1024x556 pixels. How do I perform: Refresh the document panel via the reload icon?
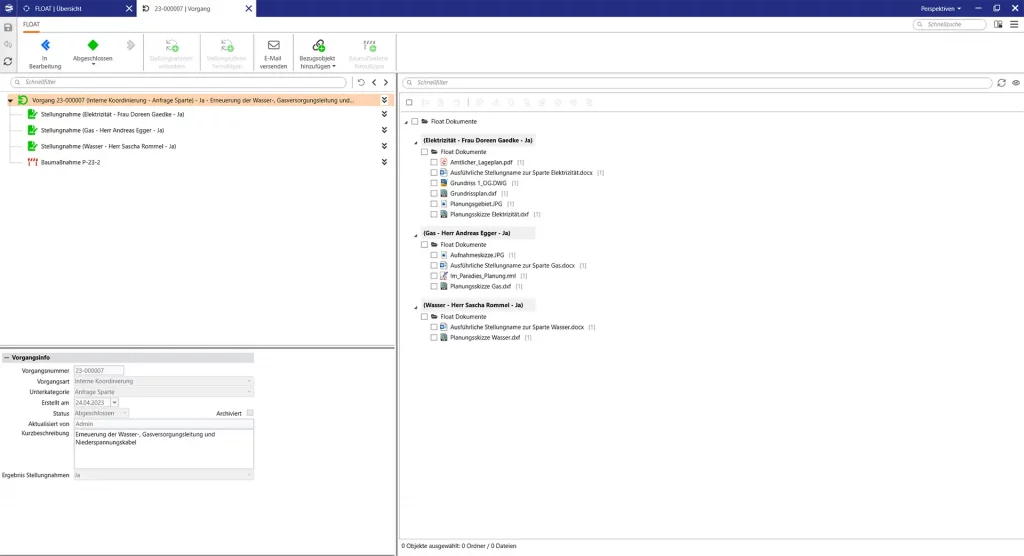click(x=1001, y=82)
